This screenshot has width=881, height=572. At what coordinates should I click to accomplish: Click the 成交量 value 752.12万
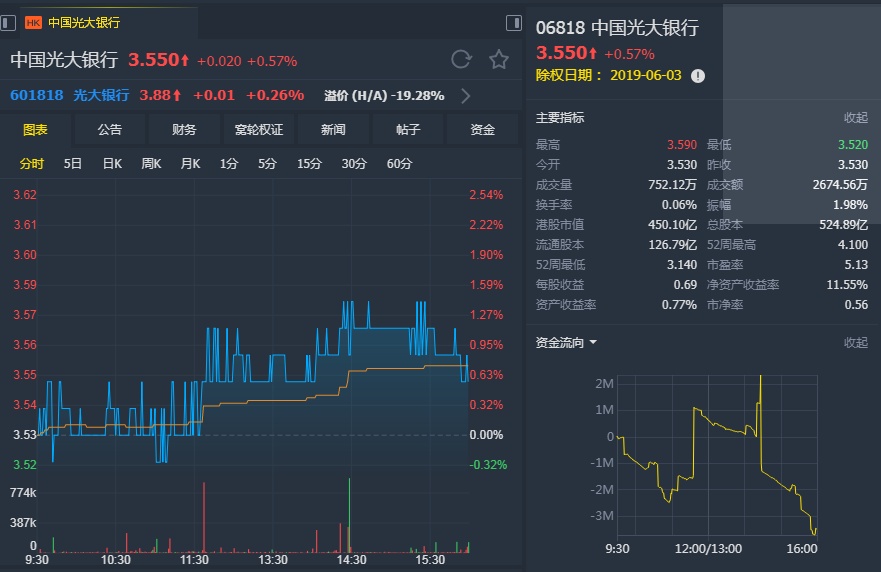[x=672, y=185]
